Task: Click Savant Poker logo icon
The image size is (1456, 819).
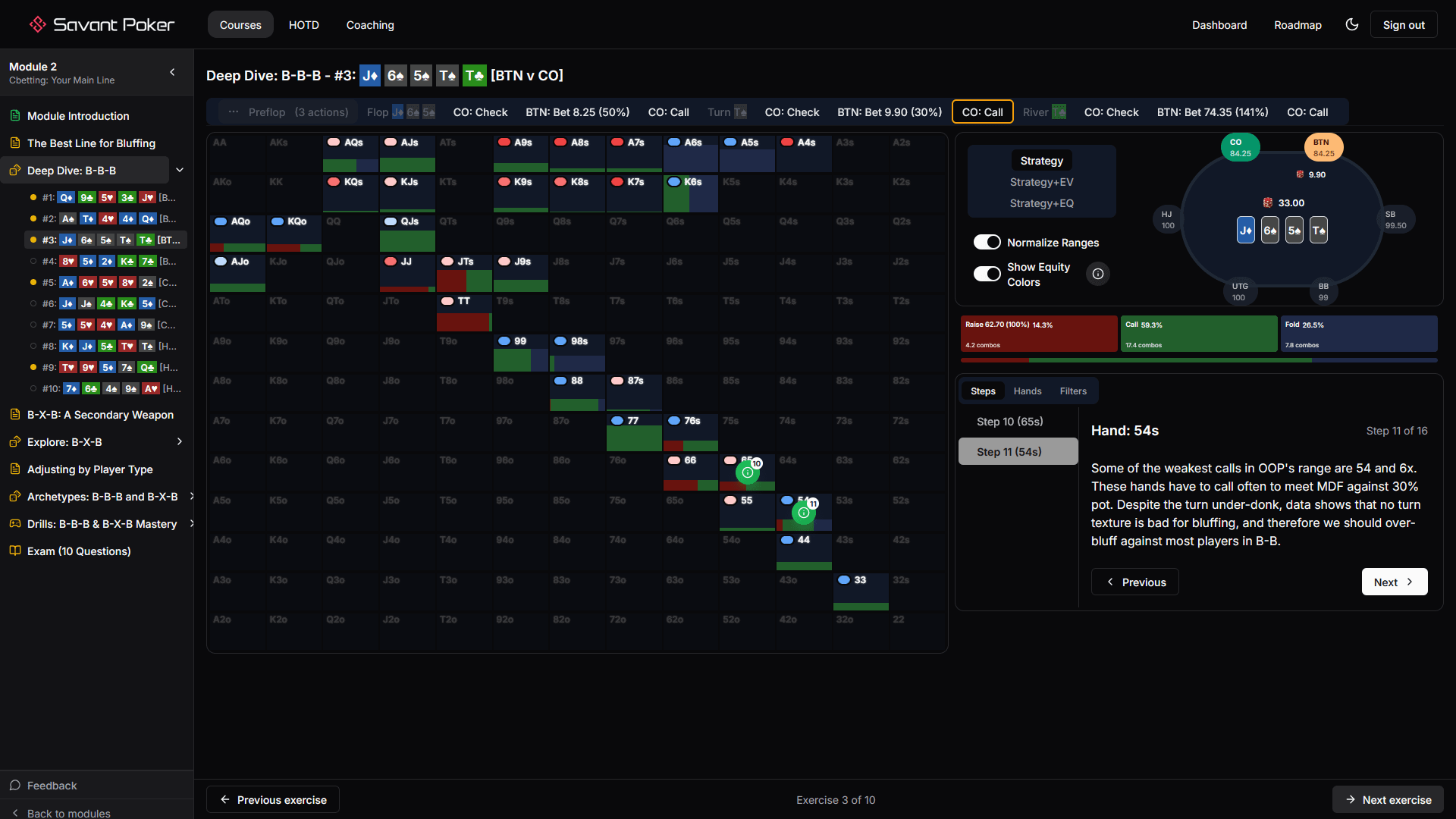Action: coord(37,24)
